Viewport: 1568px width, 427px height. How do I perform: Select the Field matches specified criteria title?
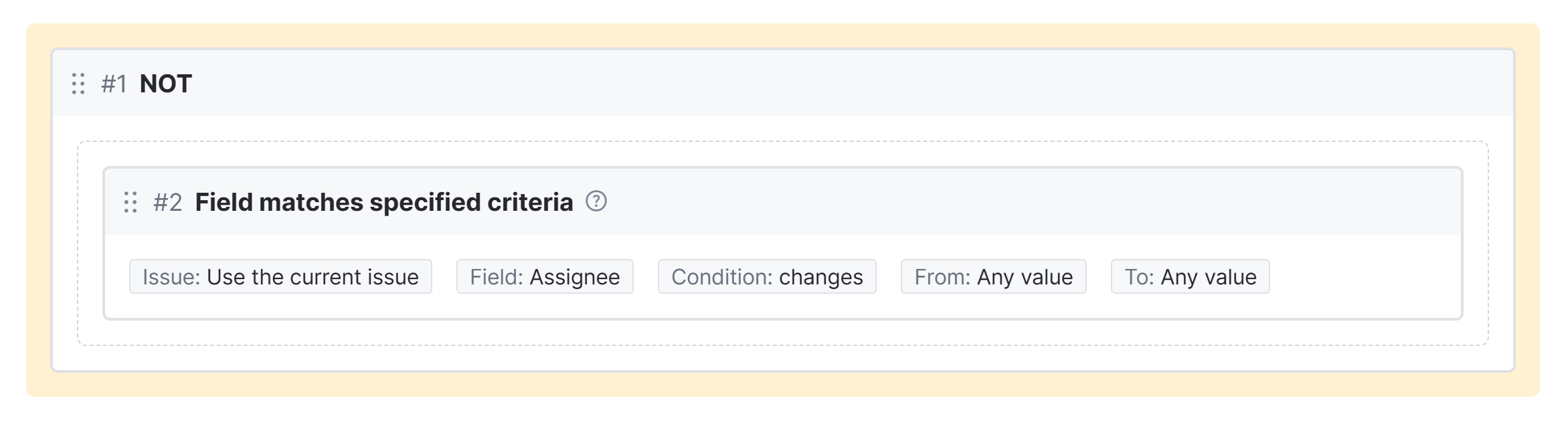click(x=383, y=202)
